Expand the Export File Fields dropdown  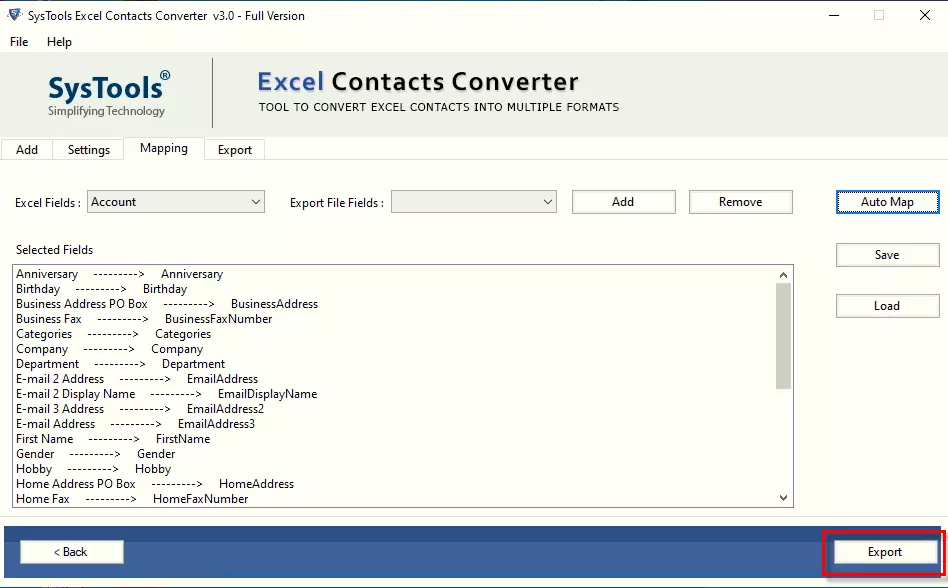coord(474,202)
